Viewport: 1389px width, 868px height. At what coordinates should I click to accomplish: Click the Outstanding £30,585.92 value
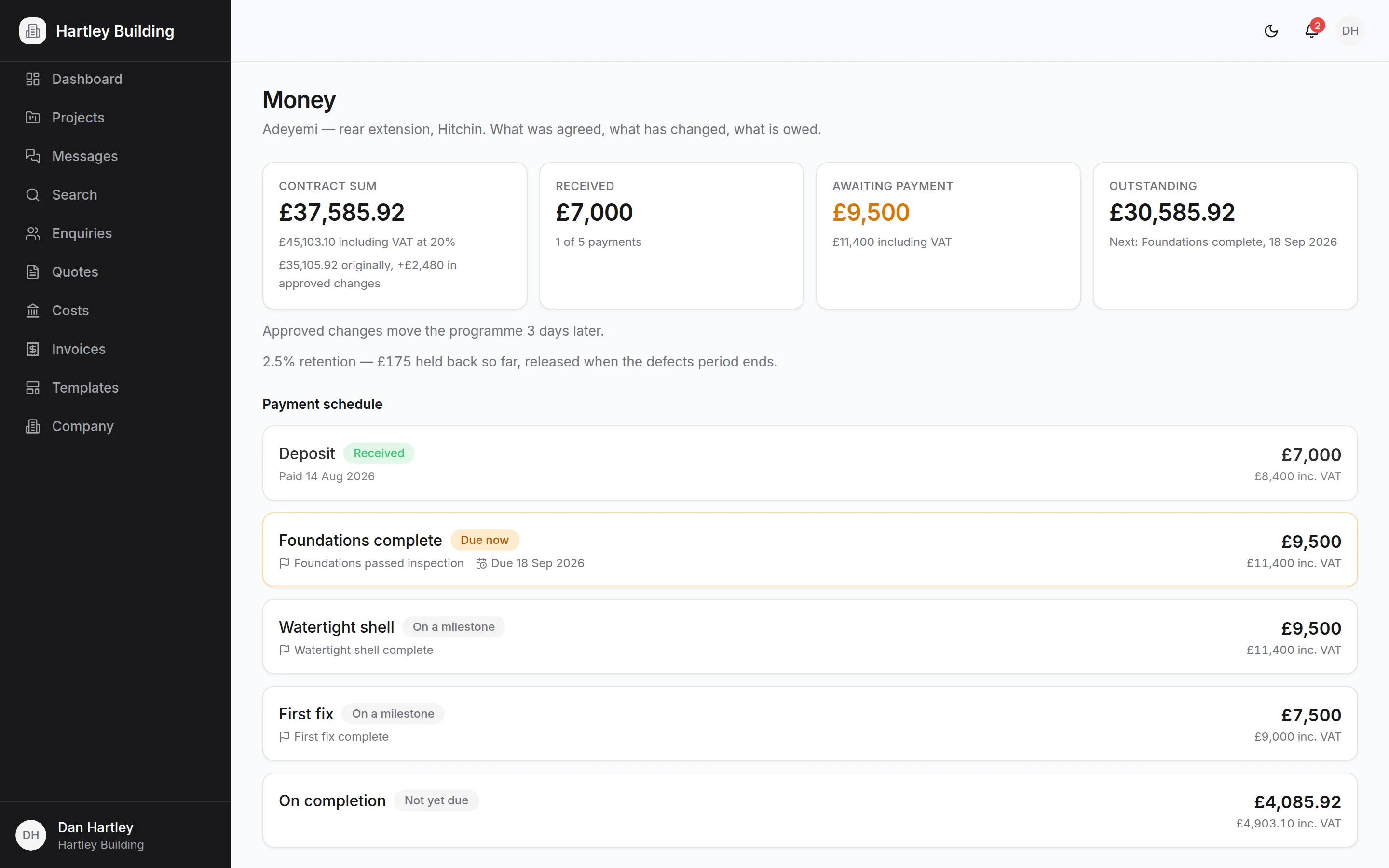pyautogui.click(x=1171, y=212)
